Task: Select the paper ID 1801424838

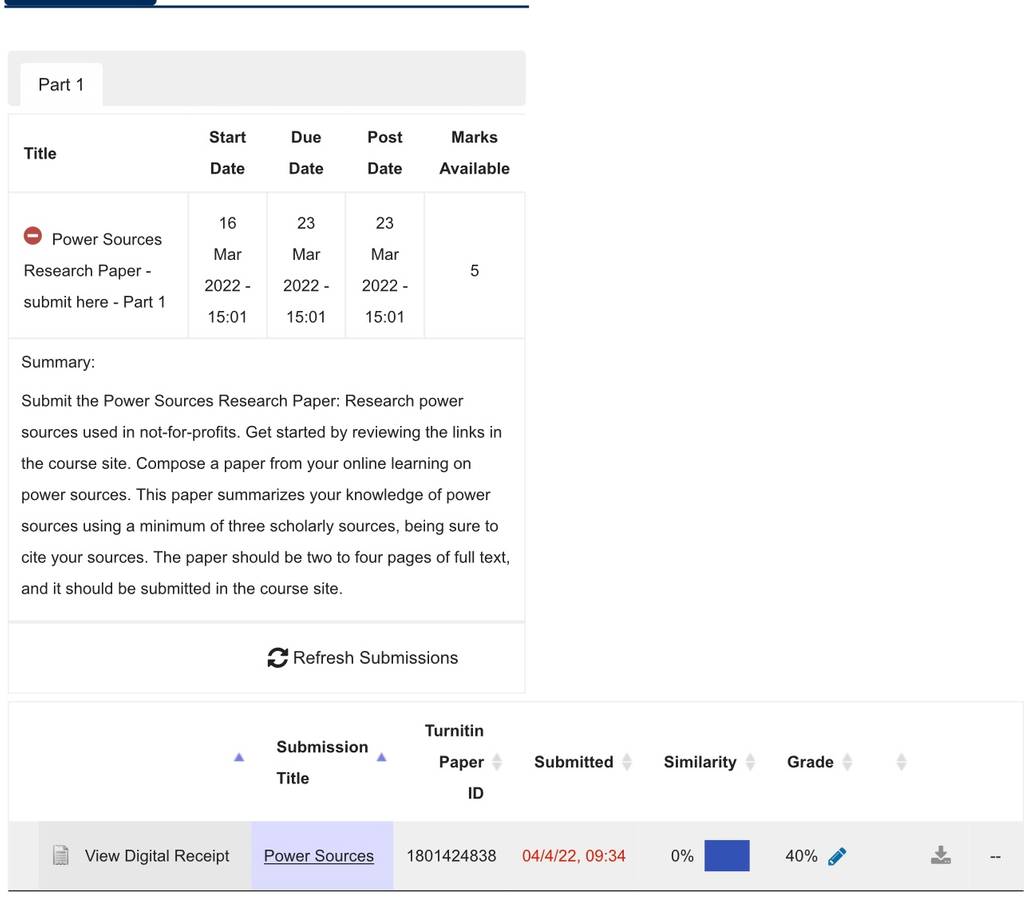Action: [451, 856]
